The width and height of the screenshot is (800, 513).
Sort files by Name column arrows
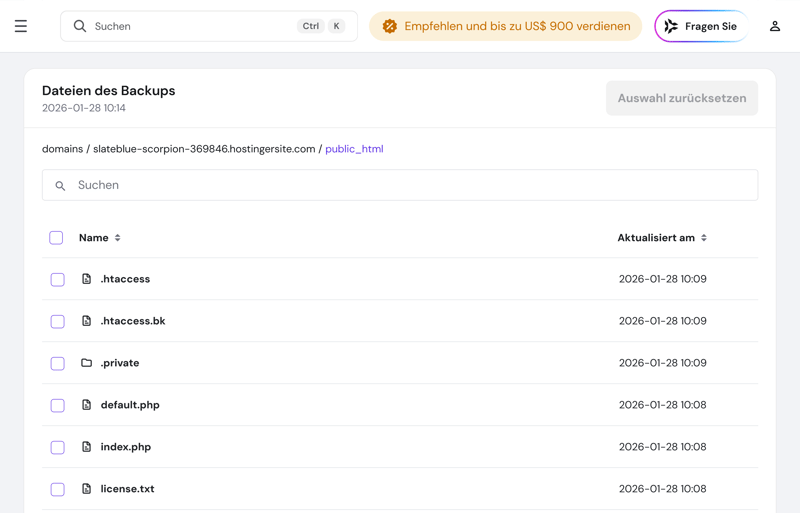(118, 238)
